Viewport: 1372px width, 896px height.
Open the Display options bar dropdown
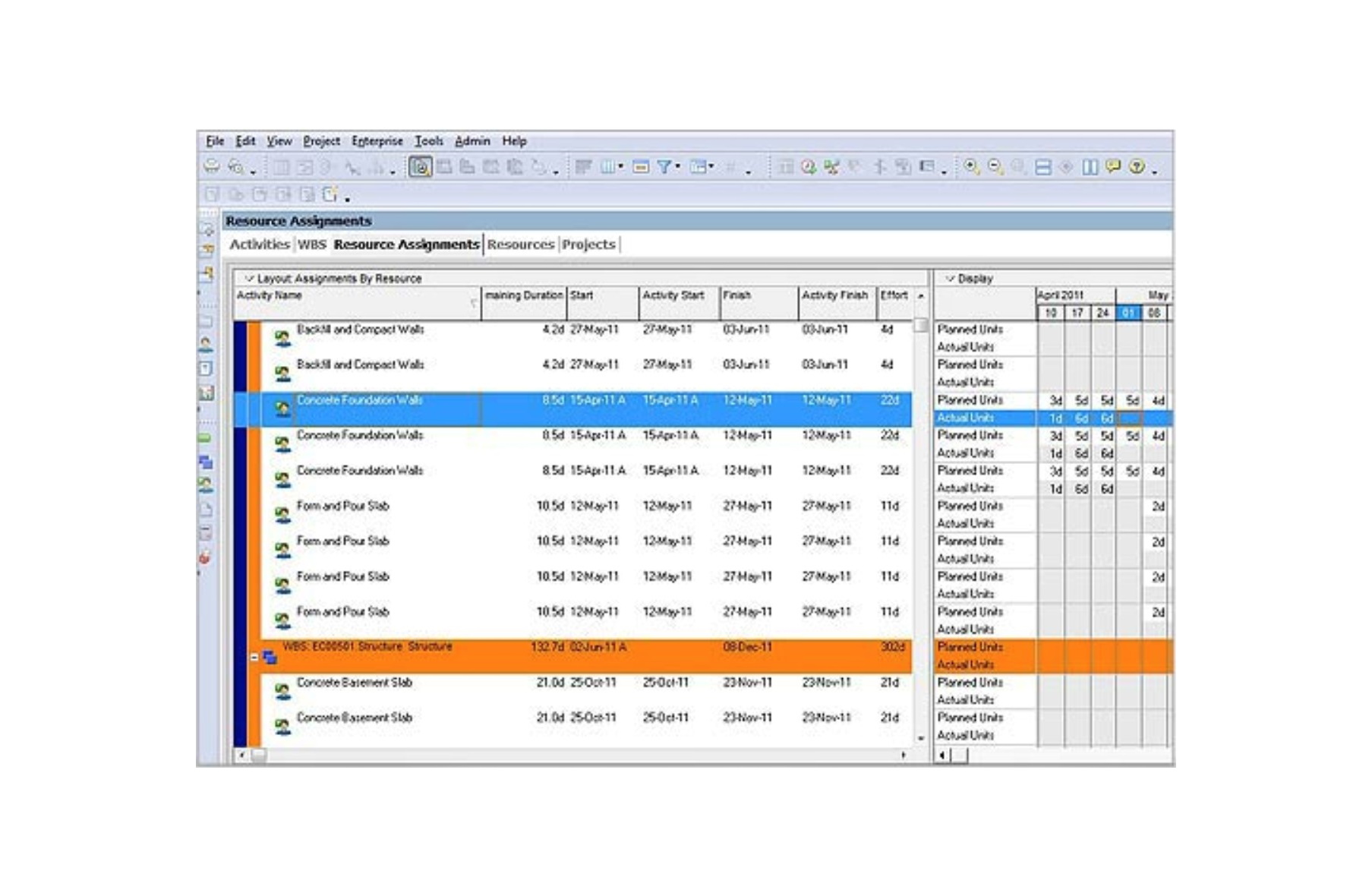pos(969,279)
